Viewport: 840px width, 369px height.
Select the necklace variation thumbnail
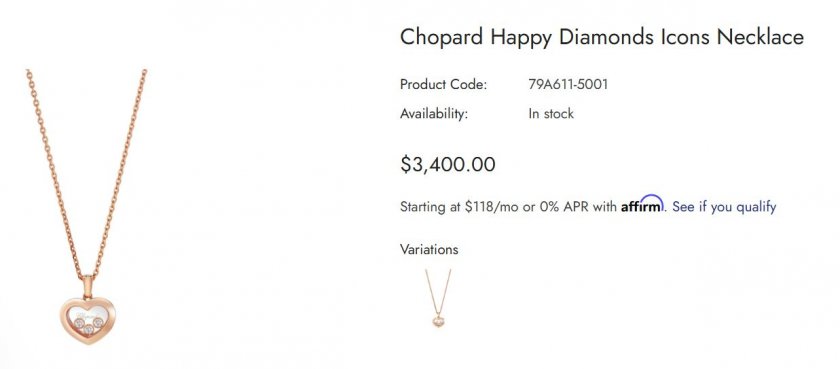coord(438,298)
